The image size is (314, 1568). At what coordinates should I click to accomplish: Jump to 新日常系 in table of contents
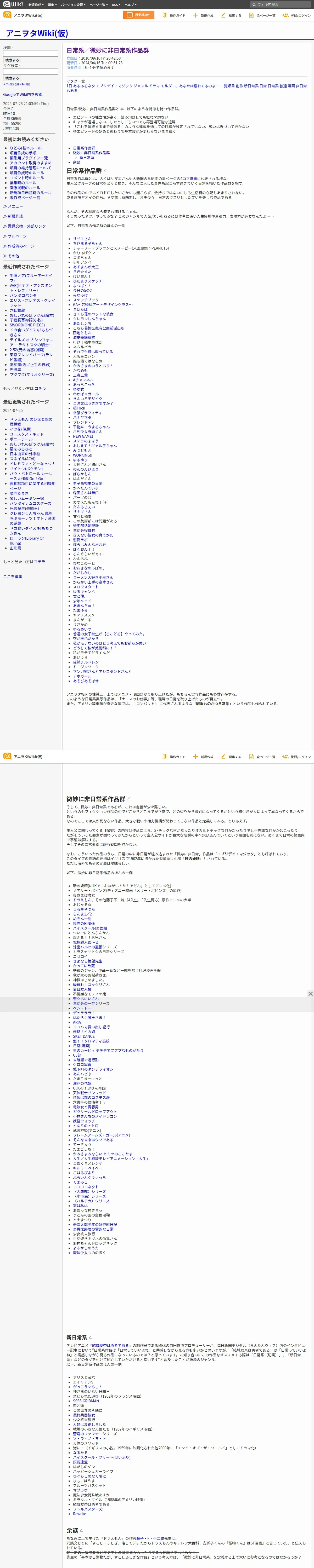coord(87,158)
